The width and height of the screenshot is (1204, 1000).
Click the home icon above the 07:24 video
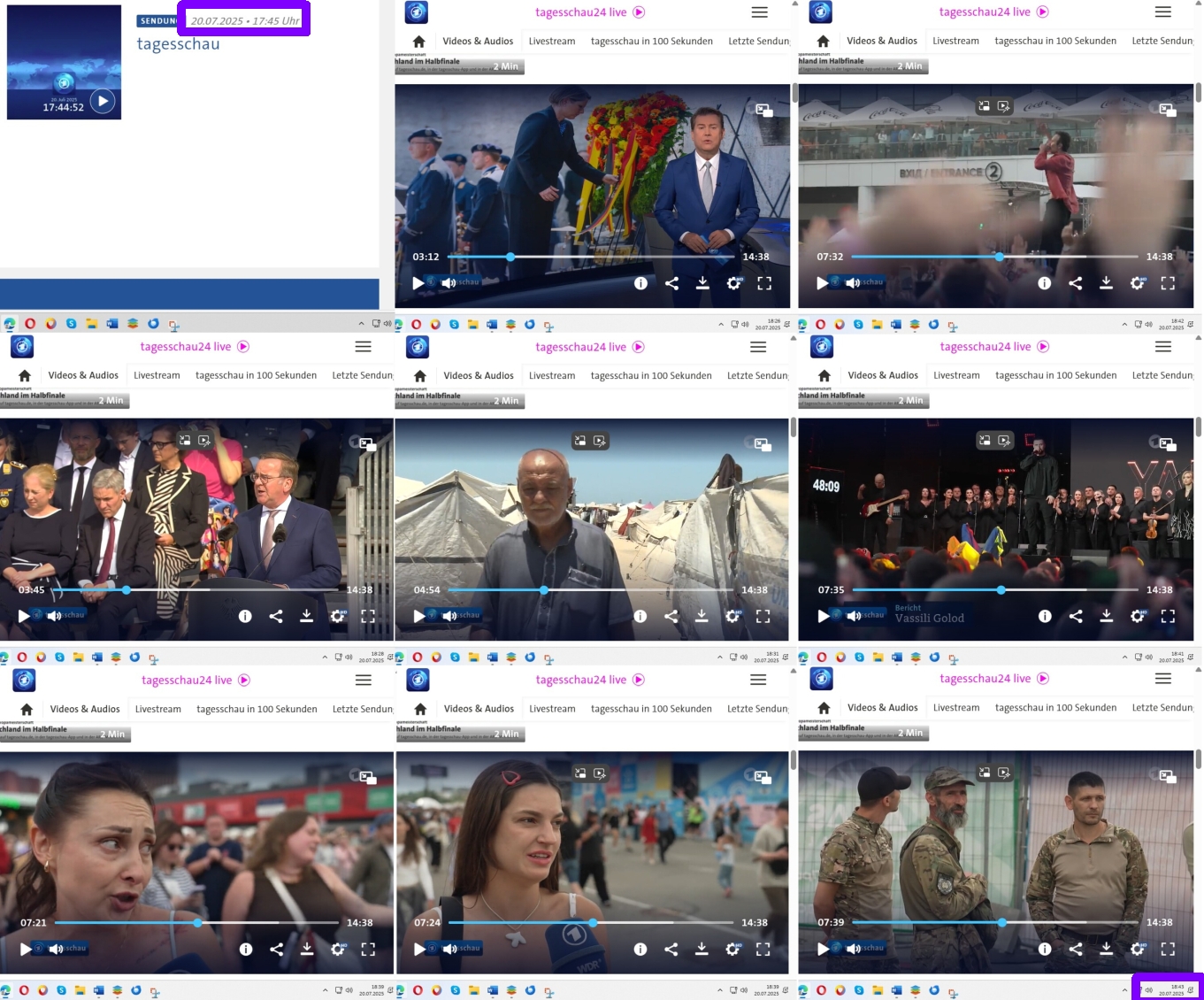[420, 709]
